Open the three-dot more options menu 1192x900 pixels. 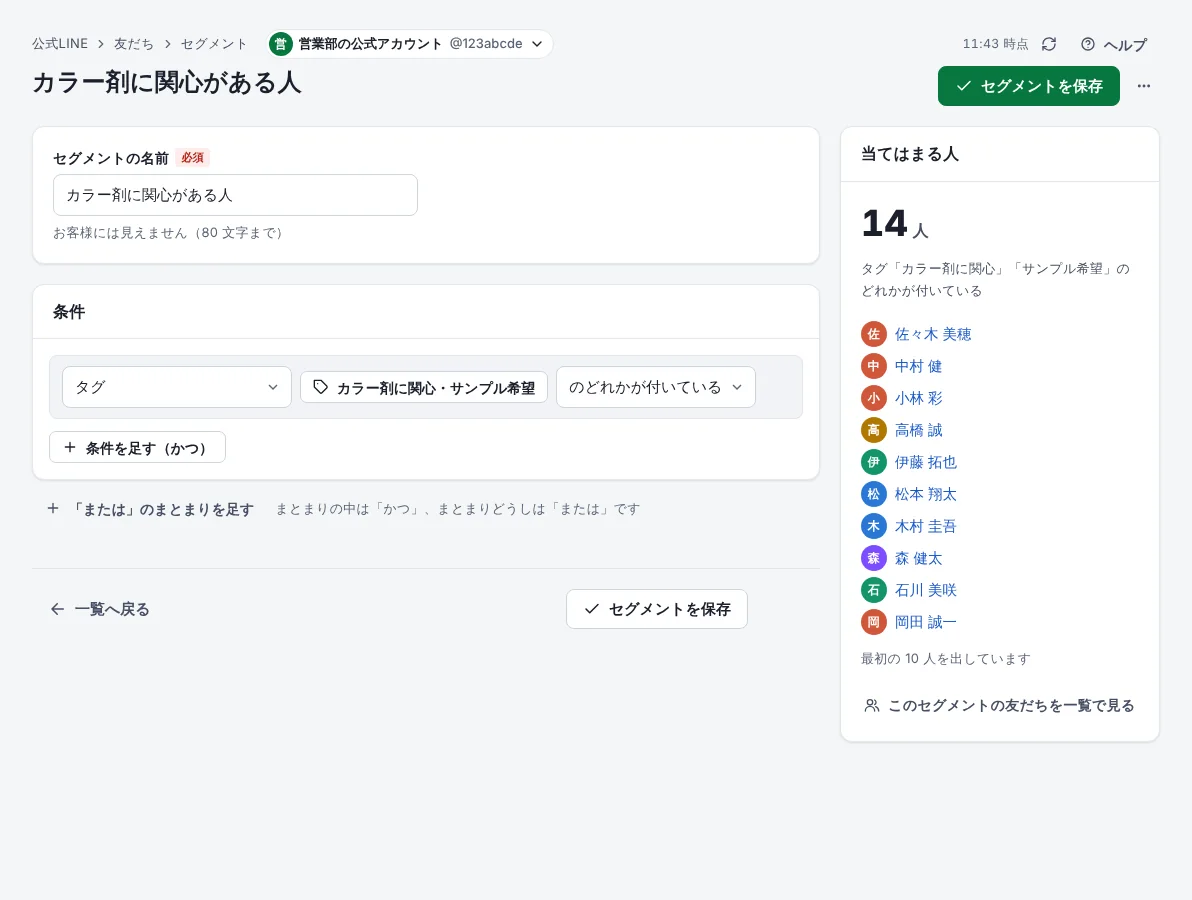(1143, 86)
